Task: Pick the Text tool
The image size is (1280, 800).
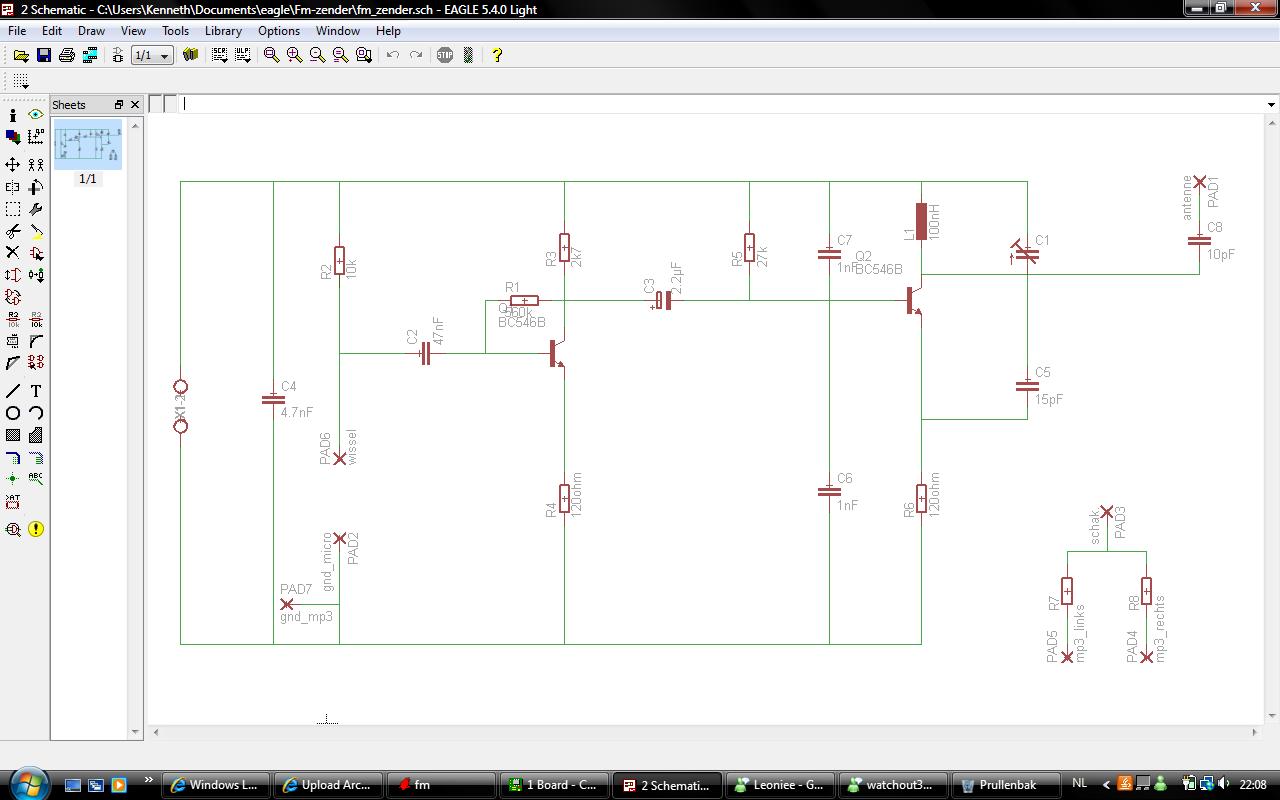Action: click(36, 391)
